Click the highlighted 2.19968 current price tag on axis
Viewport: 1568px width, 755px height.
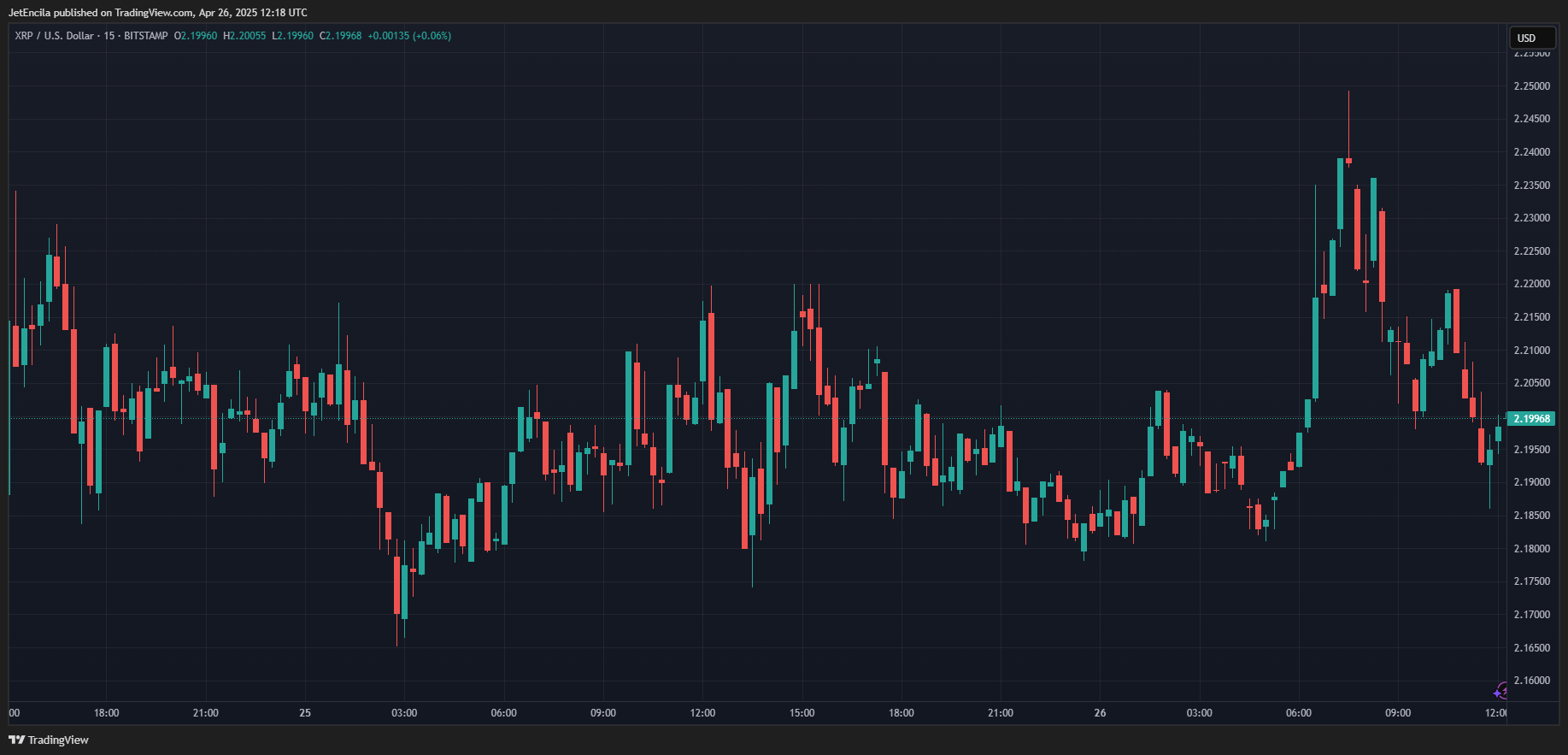point(1531,419)
